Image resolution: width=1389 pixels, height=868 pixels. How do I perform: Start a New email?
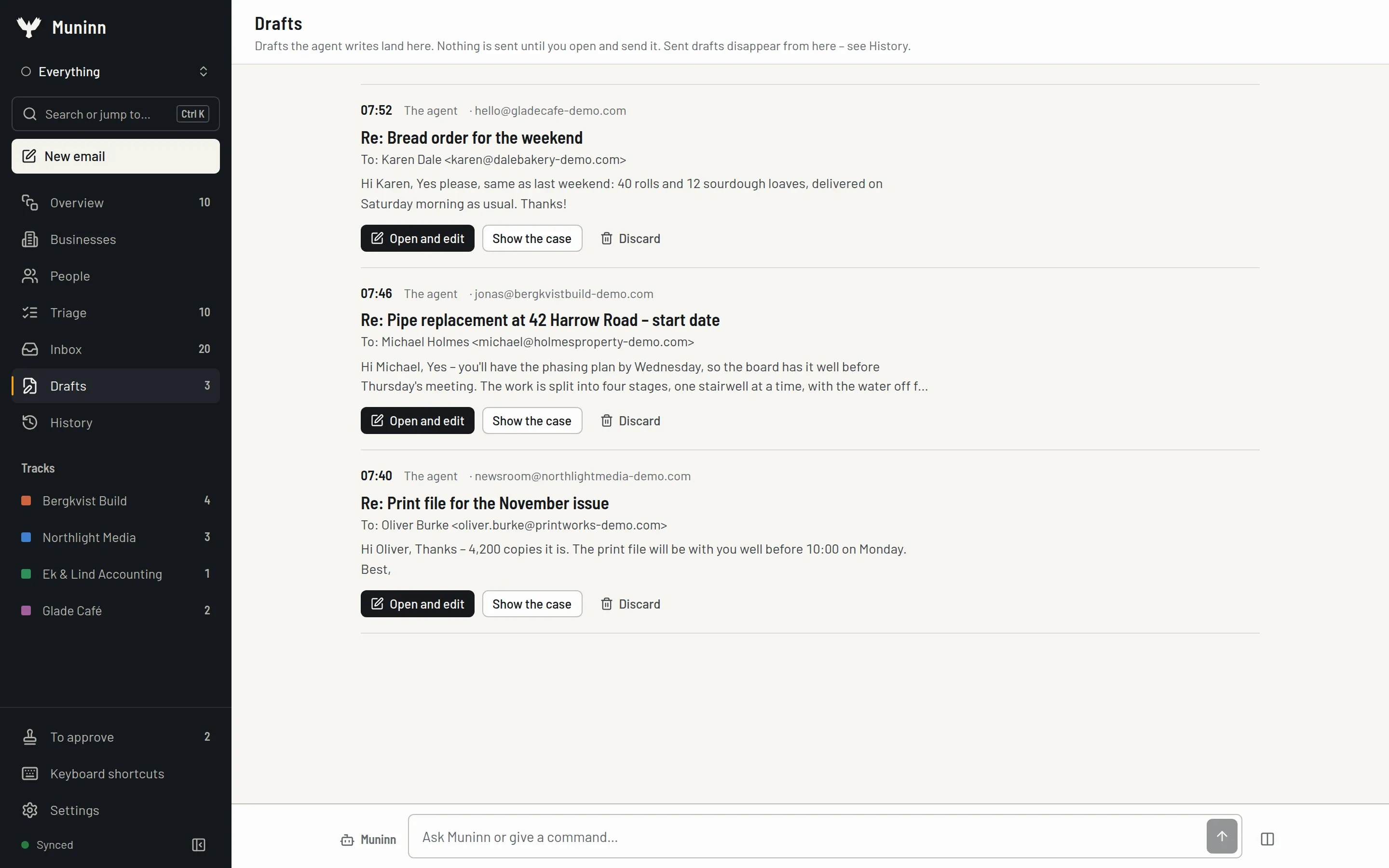(115, 156)
